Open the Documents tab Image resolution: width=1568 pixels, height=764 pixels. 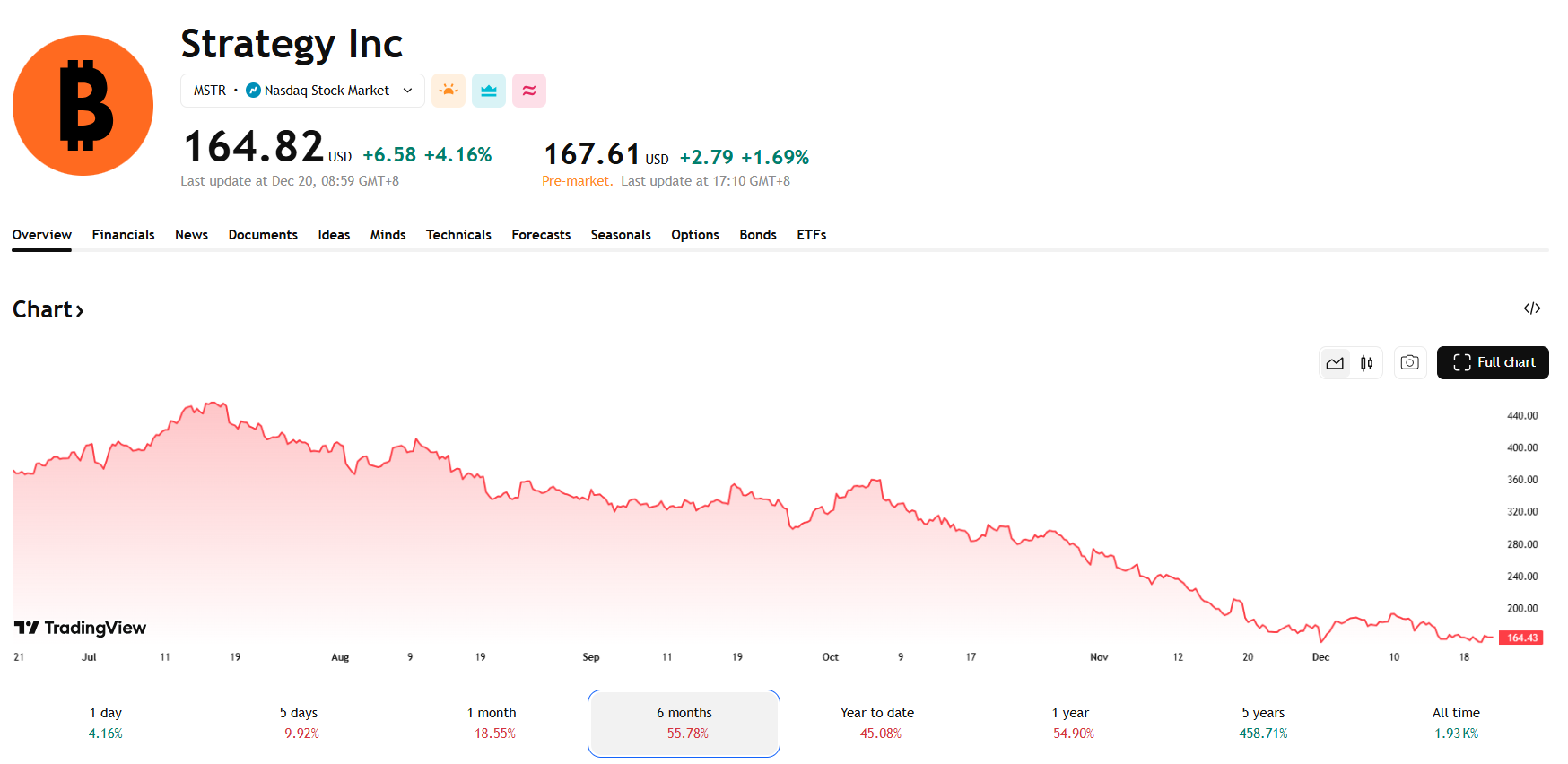tap(263, 235)
